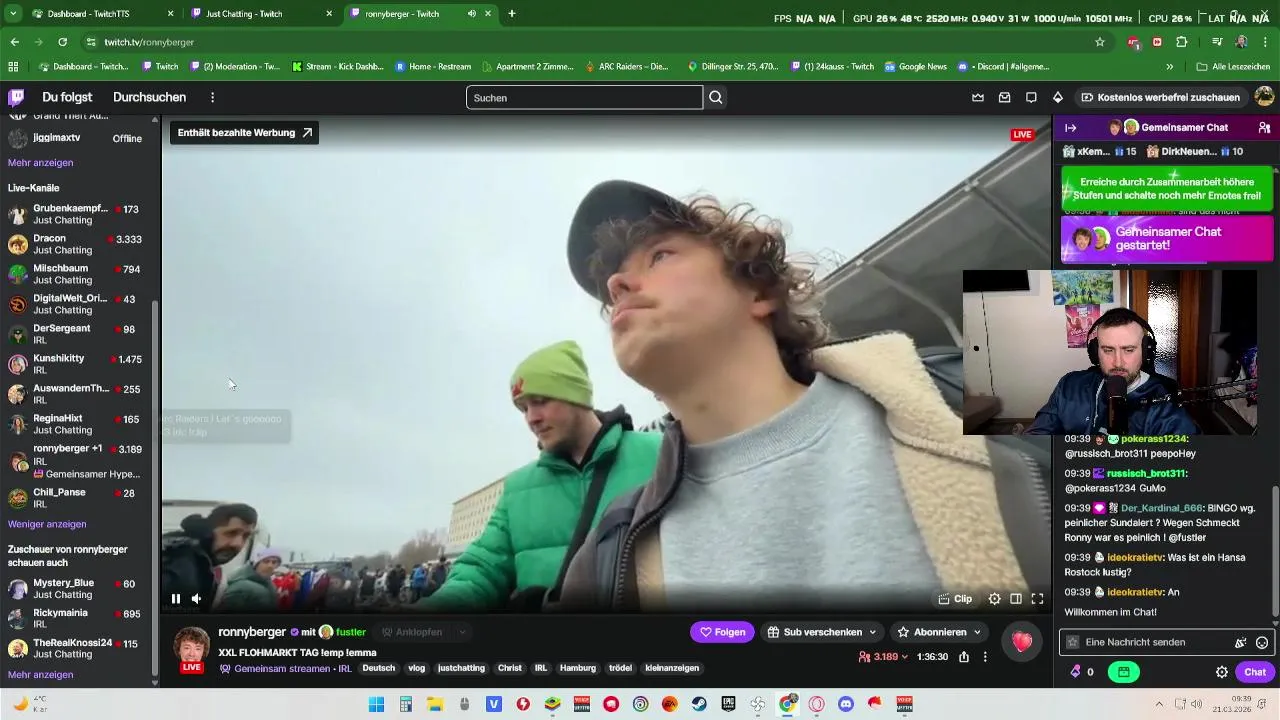The height and width of the screenshot is (720, 1280).
Task: Open the Google News bookmark
Action: click(x=914, y=67)
